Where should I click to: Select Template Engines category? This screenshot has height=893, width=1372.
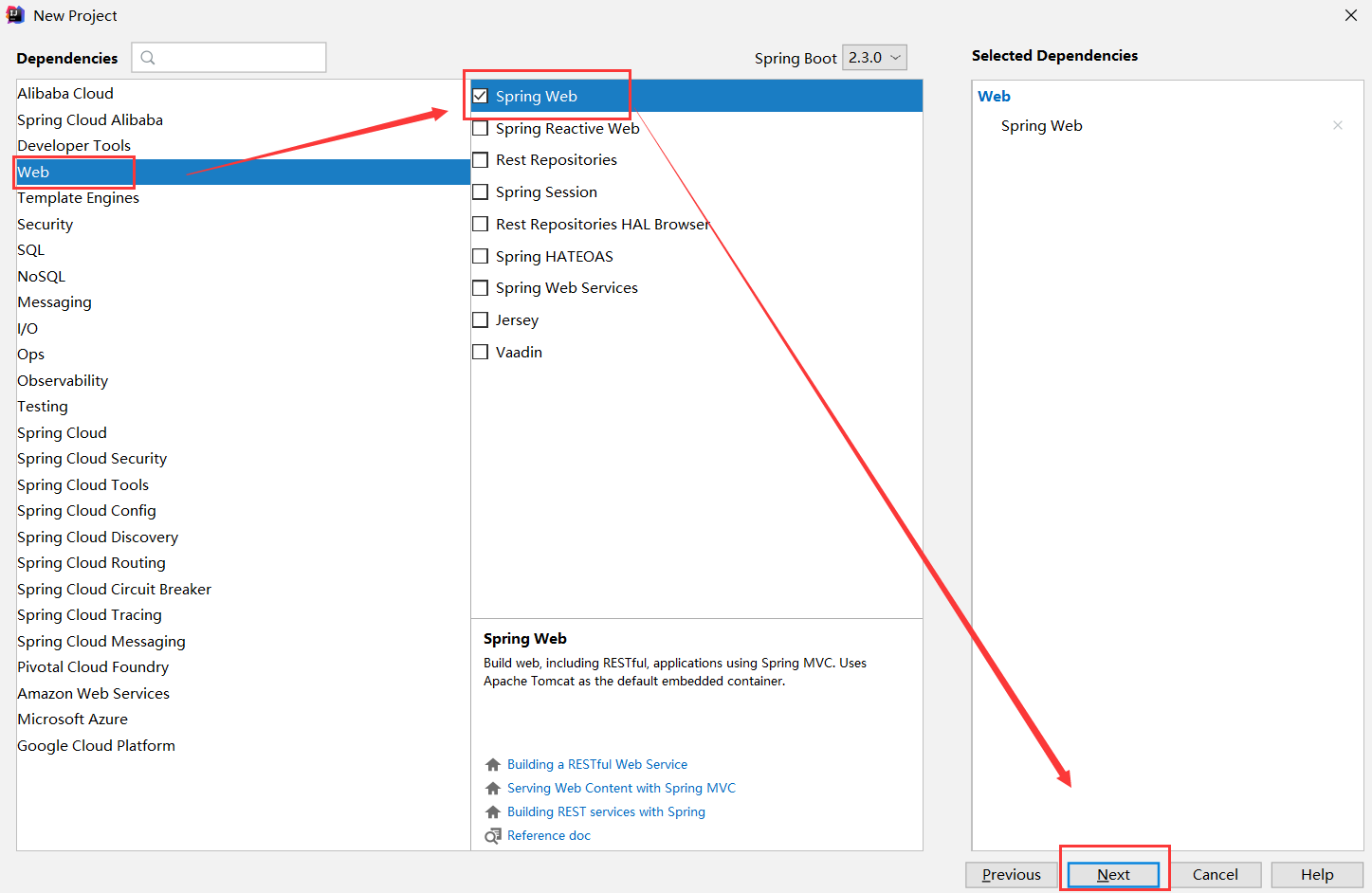pyautogui.click(x=244, y=197)
